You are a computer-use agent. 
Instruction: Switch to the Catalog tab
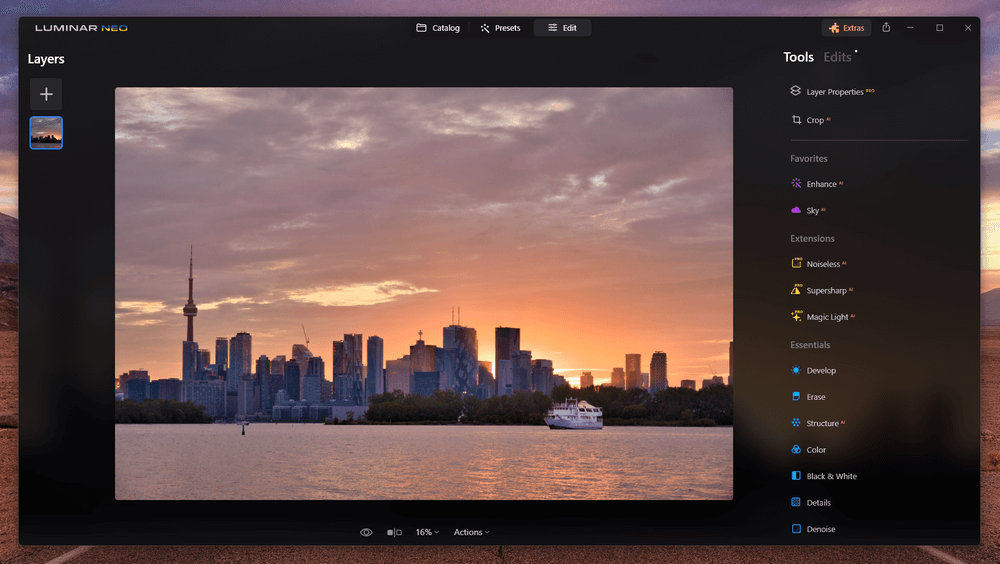click(x=438, y=28)
